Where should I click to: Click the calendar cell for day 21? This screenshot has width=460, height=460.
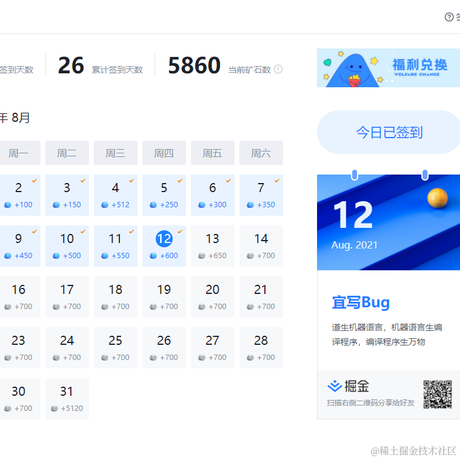[261, 297]
